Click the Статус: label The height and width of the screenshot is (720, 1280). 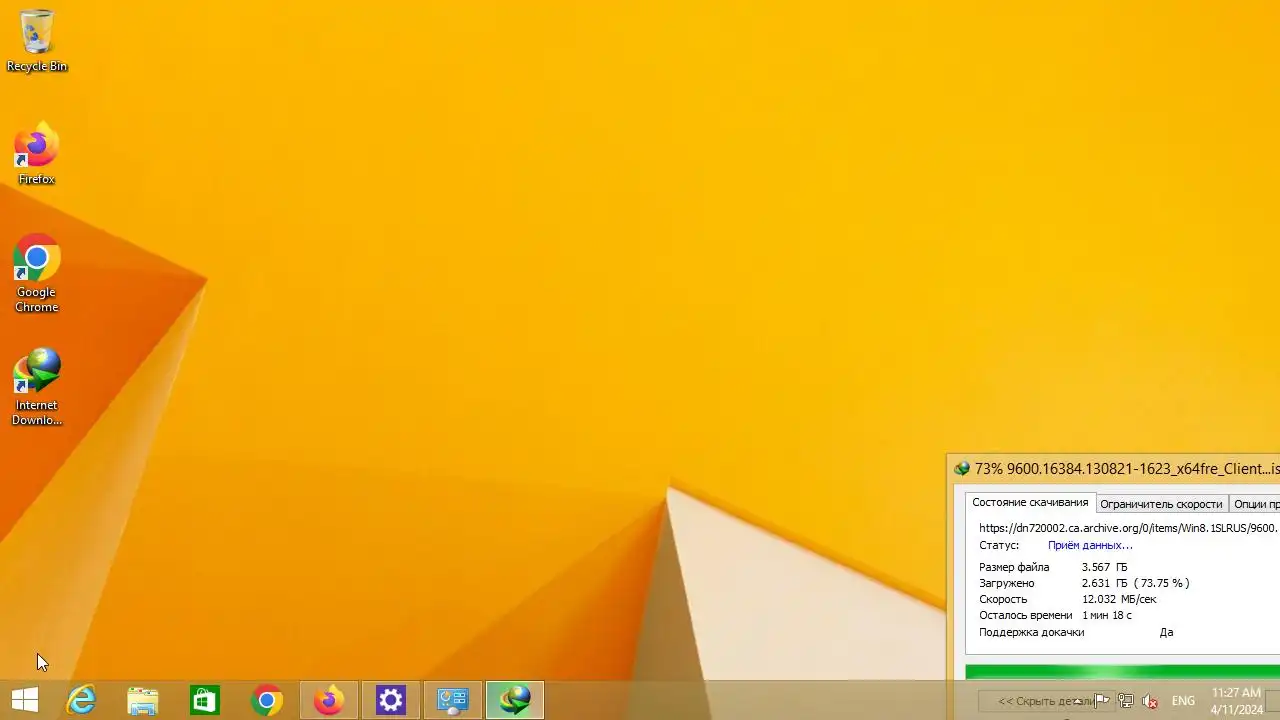click(999, 545)
